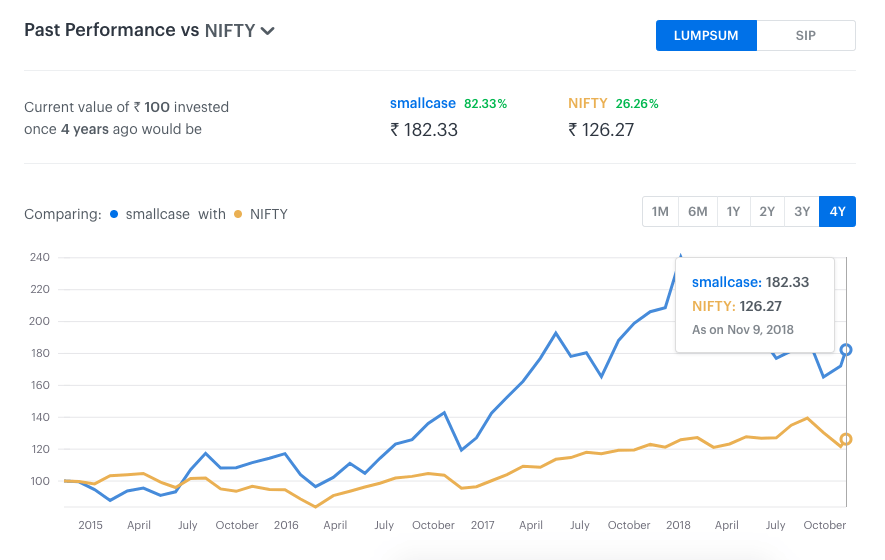Click the 2016 x-axis label

tap(286, 525)
